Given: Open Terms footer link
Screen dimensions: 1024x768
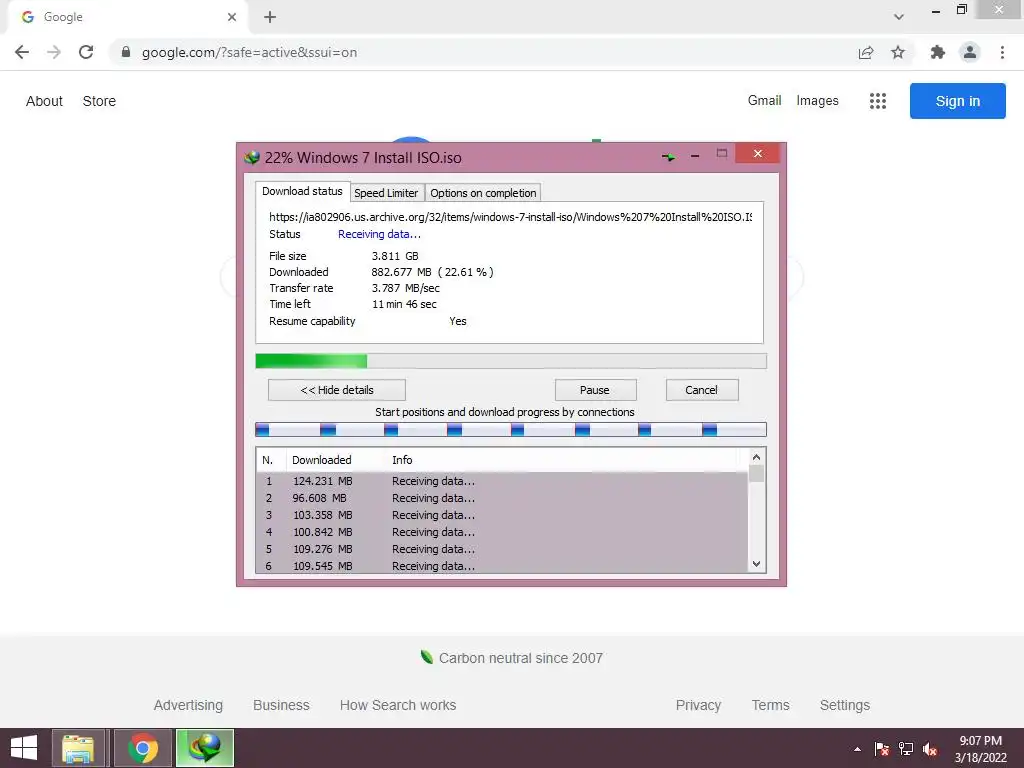Looking at the screenshot, I should click(x=771, y=705).
